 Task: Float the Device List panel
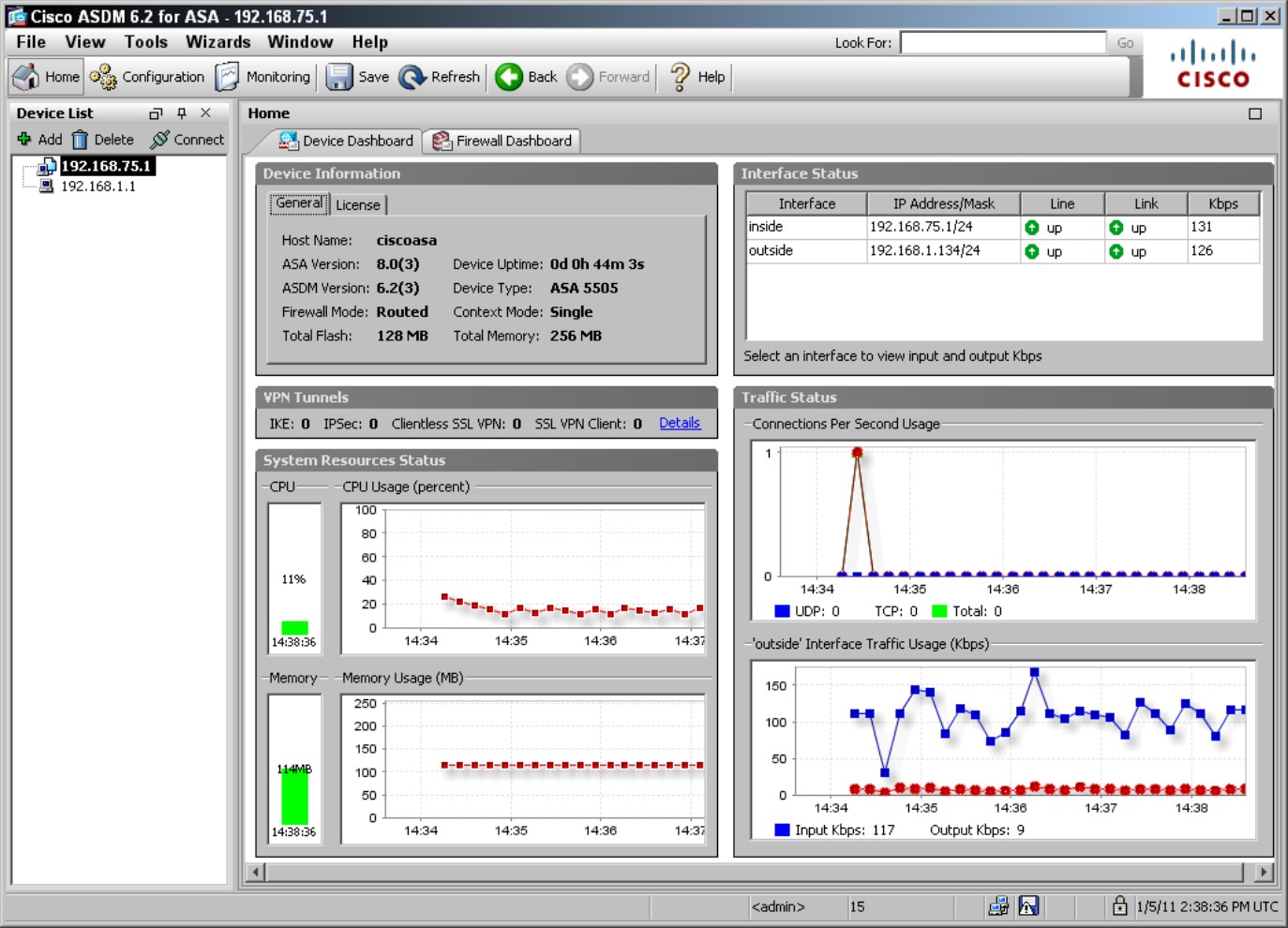pos(156,113)
